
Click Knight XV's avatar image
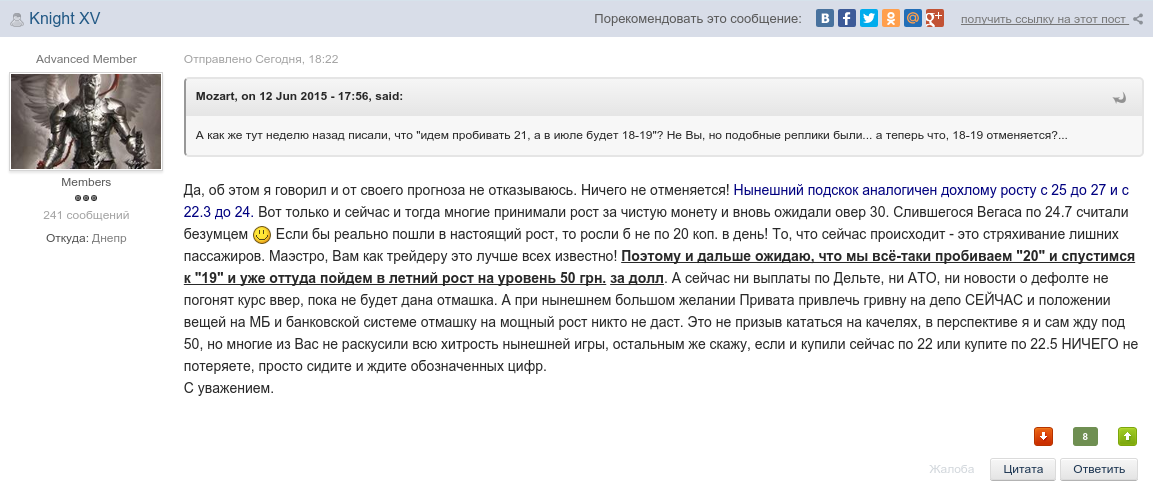click(x=86, y=121)
